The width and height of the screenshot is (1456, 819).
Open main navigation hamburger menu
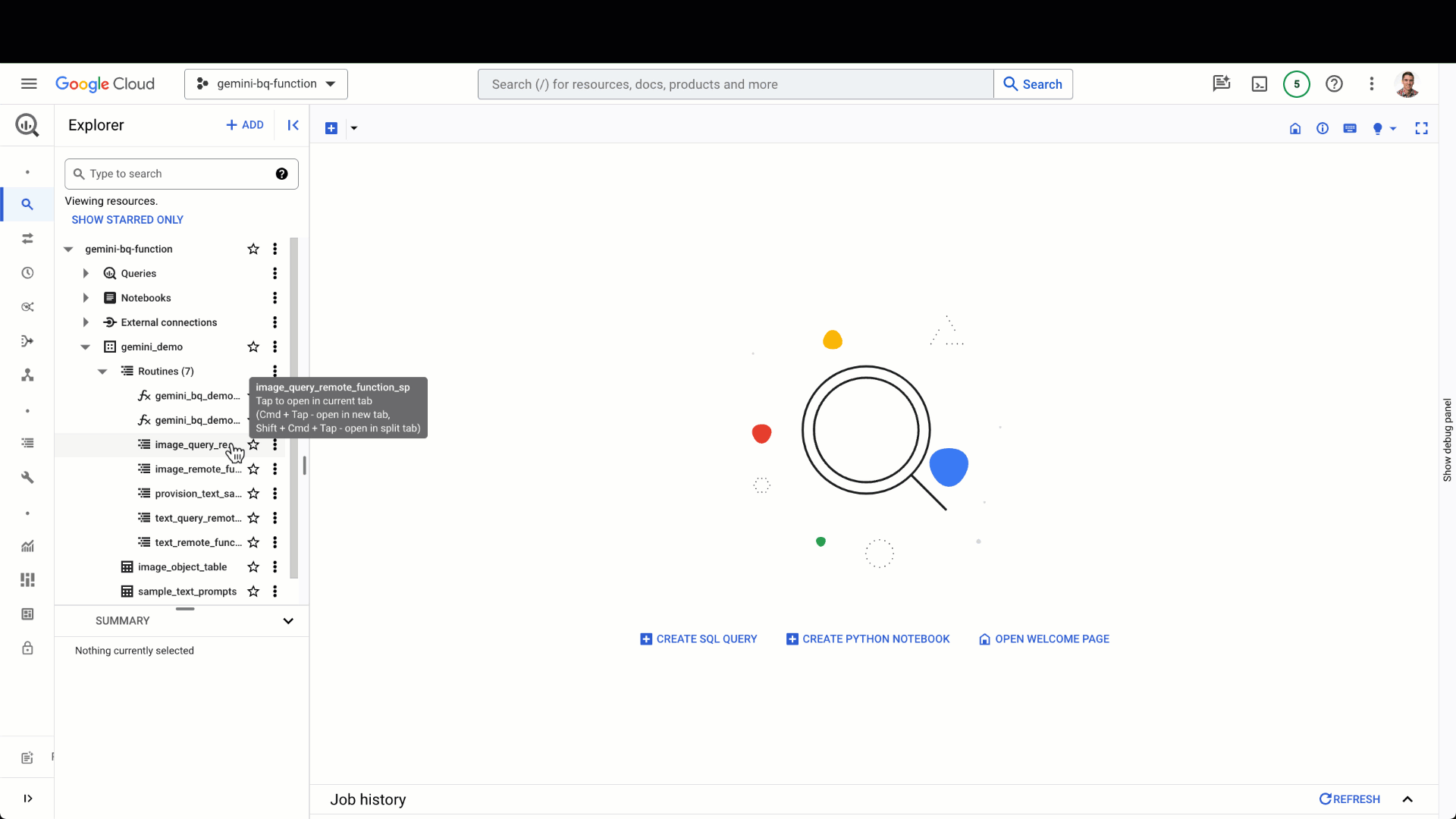point(29,84)
